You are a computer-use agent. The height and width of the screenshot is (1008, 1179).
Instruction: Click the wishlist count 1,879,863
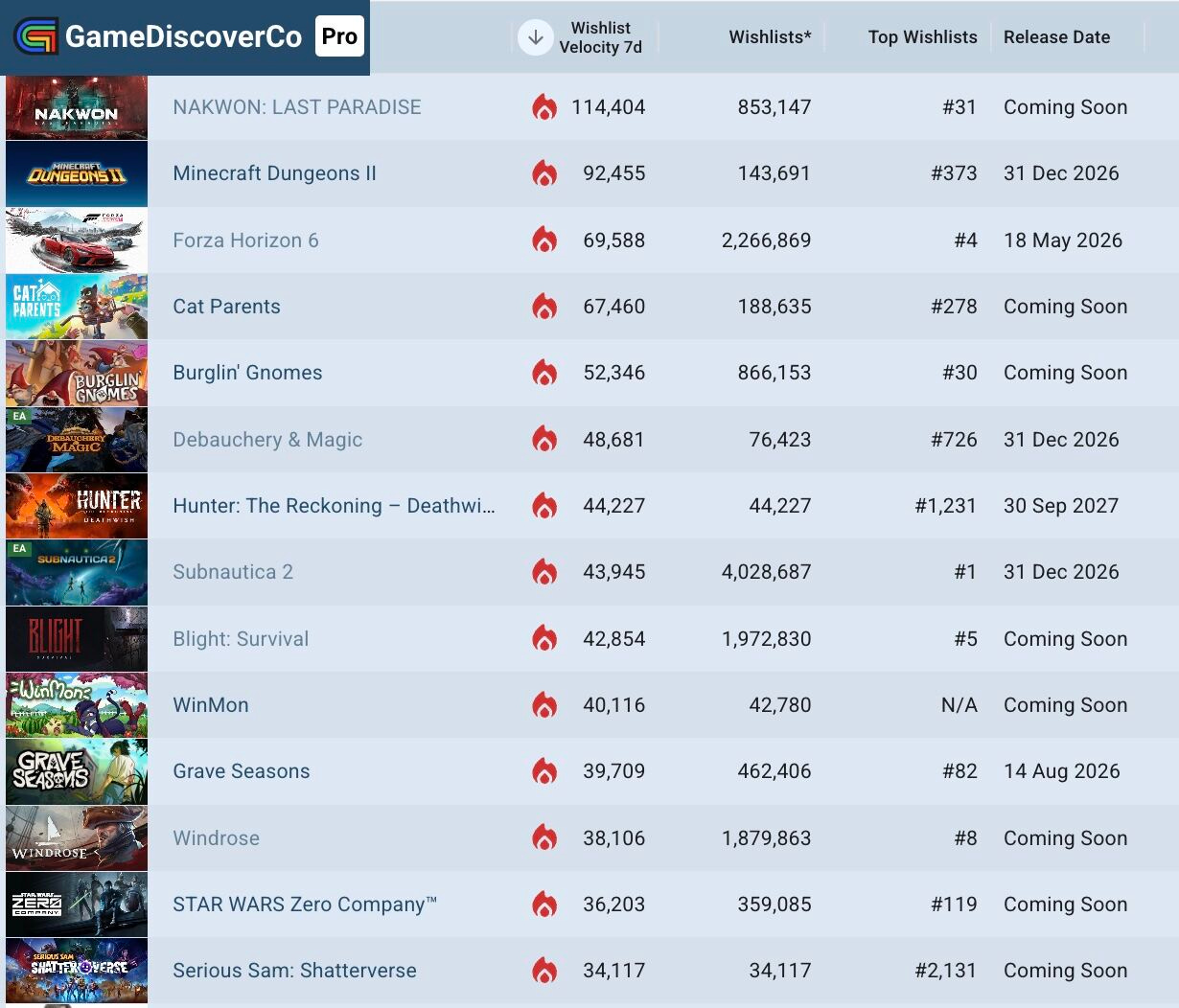(x=767, y=838)
